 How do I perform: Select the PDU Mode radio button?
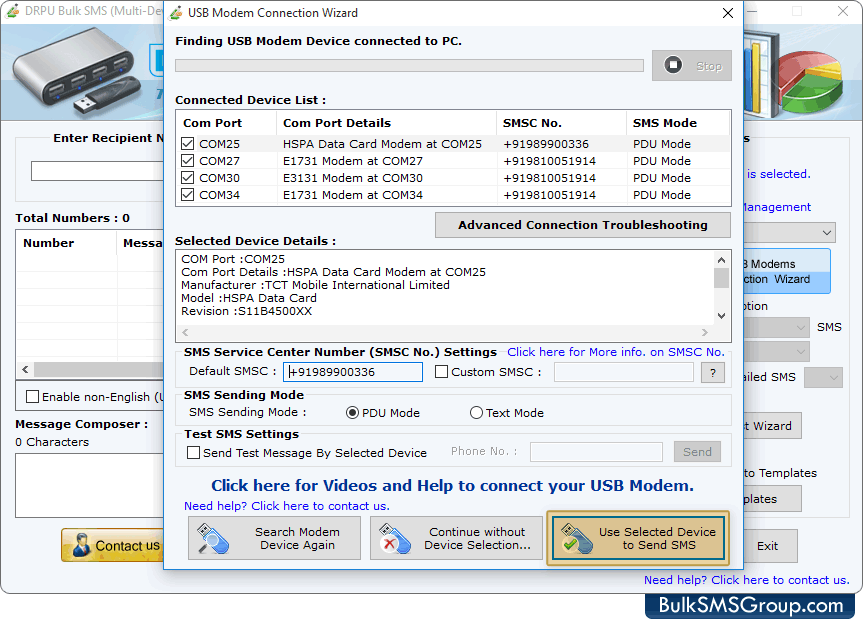point(352,413)
